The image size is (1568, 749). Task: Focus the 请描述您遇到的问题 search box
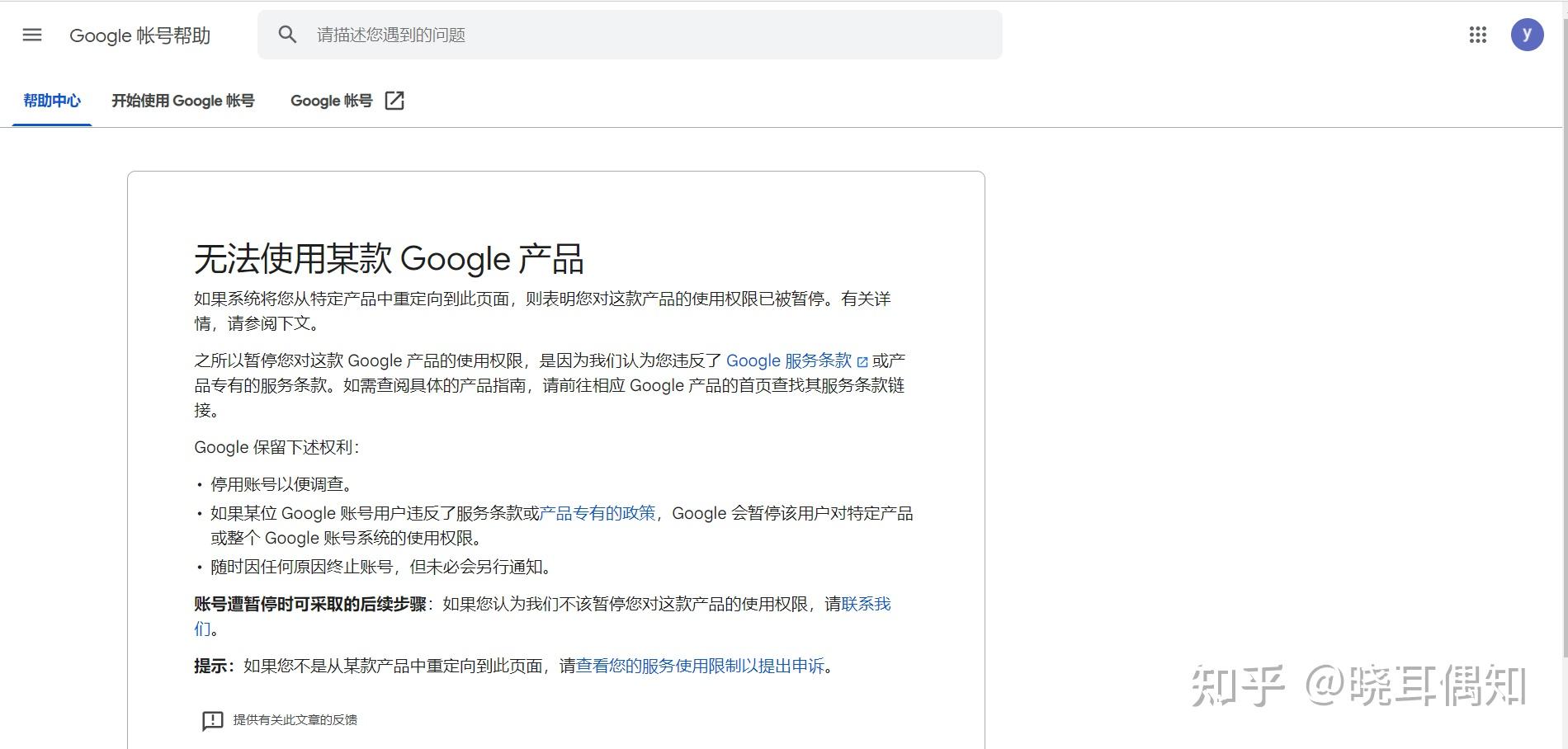630,35
